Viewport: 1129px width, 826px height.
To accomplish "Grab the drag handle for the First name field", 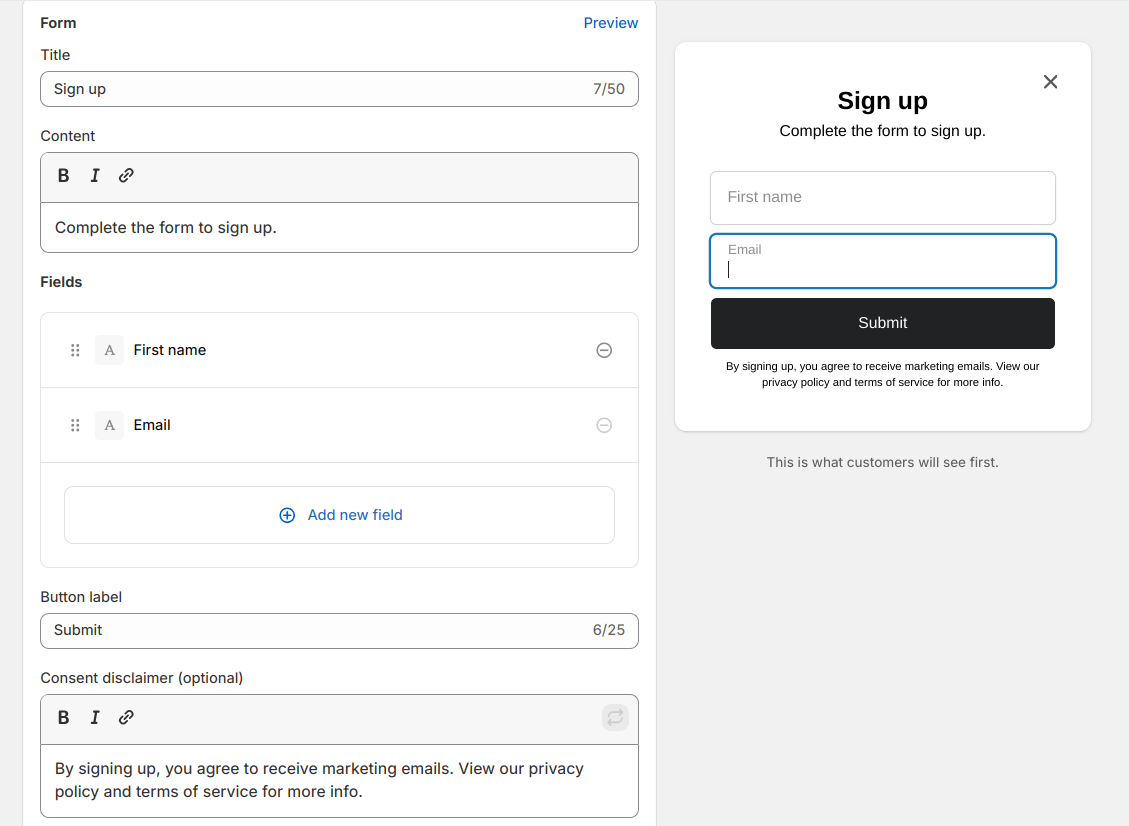I will (75, 350).
